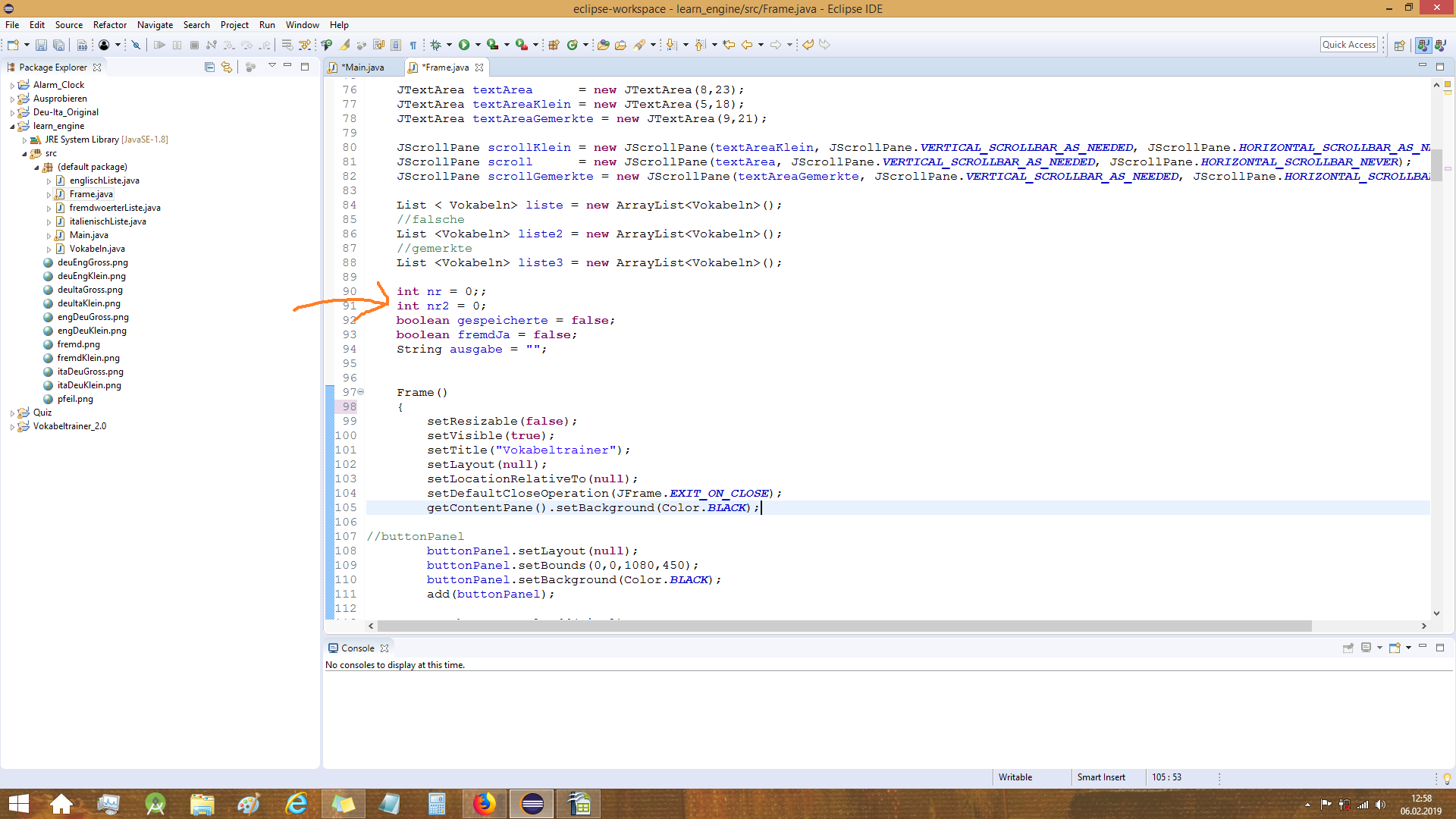Collapse All in Package Explorer
1456x819 pixels.
(209, 67)
